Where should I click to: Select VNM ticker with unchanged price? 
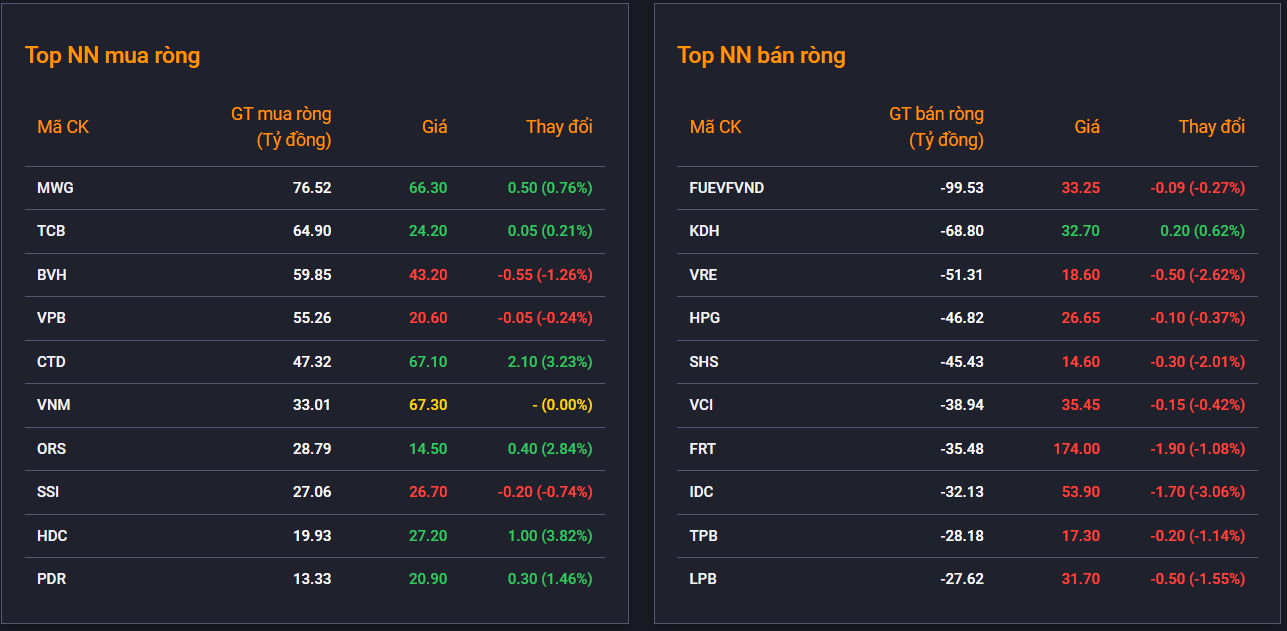[54, 405]
